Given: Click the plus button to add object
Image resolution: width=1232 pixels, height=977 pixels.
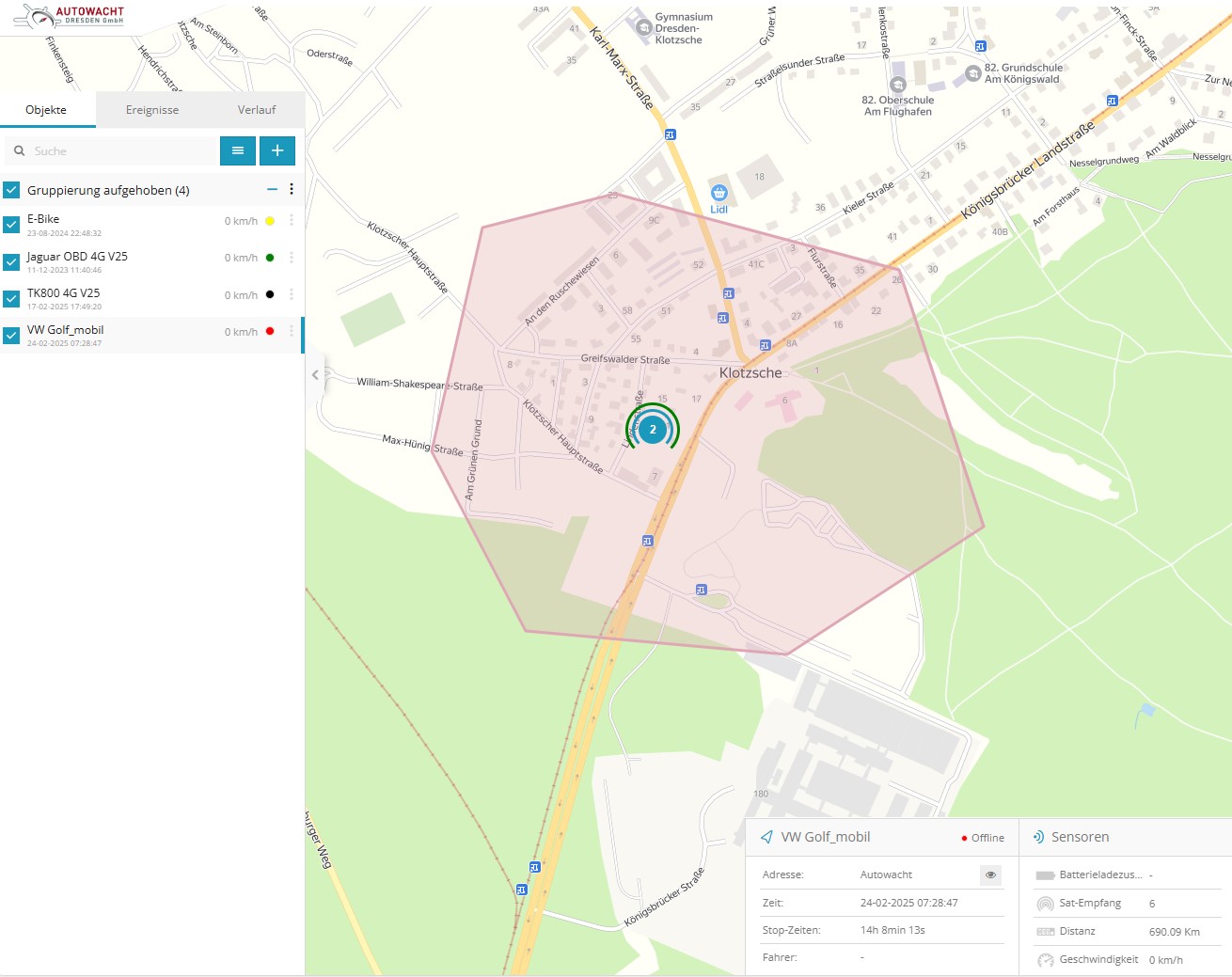Looking at the screenshot, I should [x=277, y=150].
